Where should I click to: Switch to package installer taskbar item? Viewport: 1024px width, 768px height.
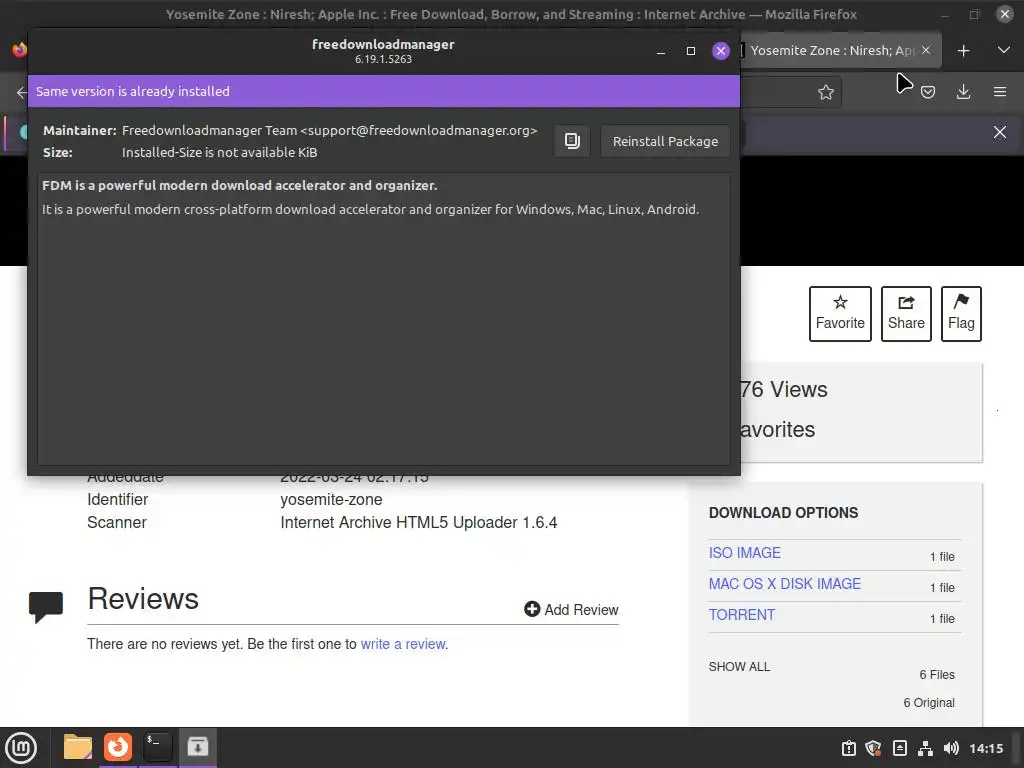[x=197, y=747]
